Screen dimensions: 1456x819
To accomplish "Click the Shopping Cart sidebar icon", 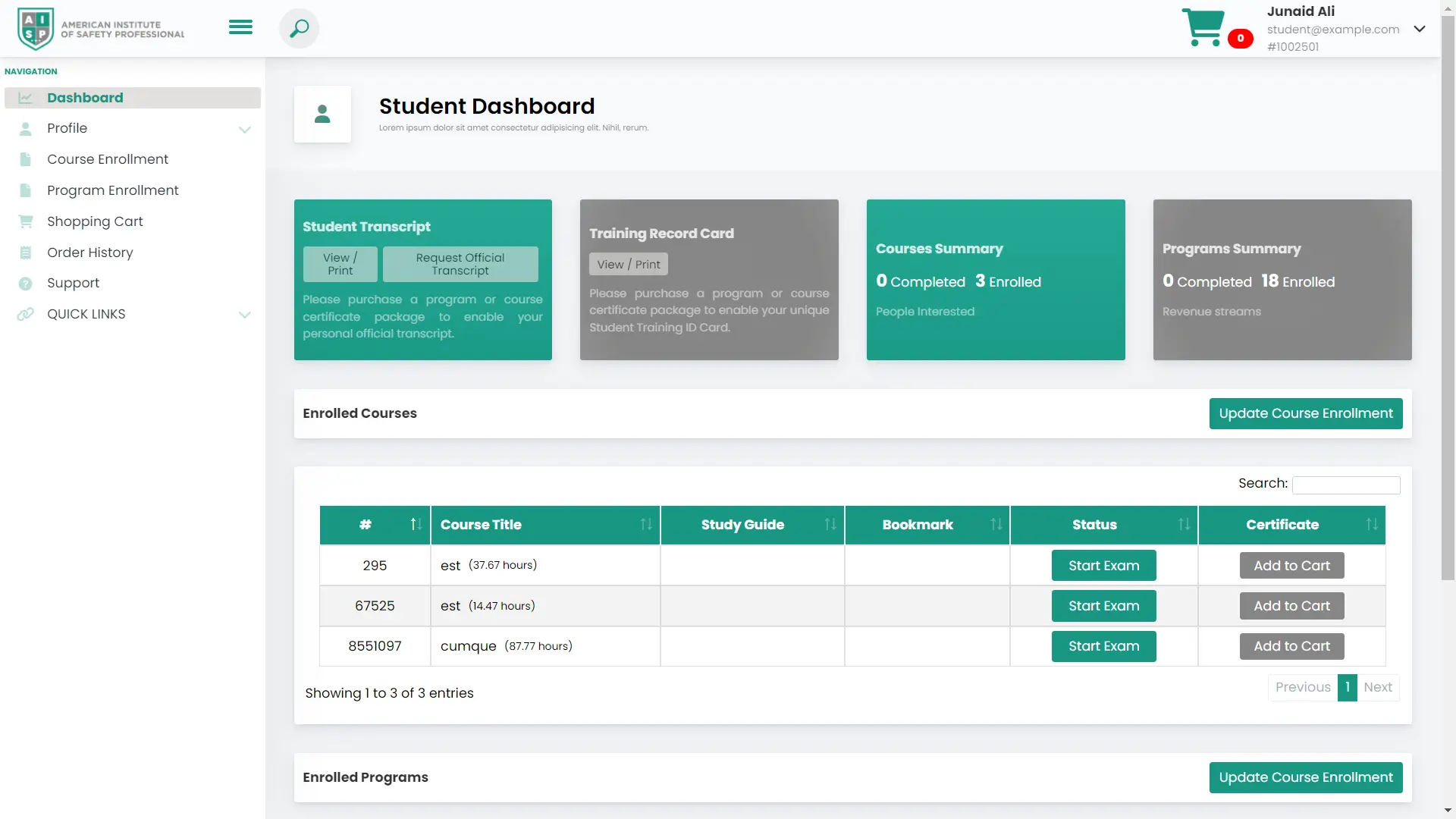I will (26, 221).
